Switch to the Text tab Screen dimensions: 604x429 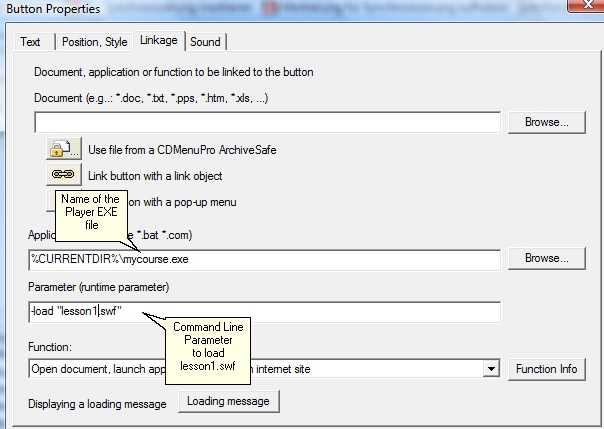coord(31,41)
